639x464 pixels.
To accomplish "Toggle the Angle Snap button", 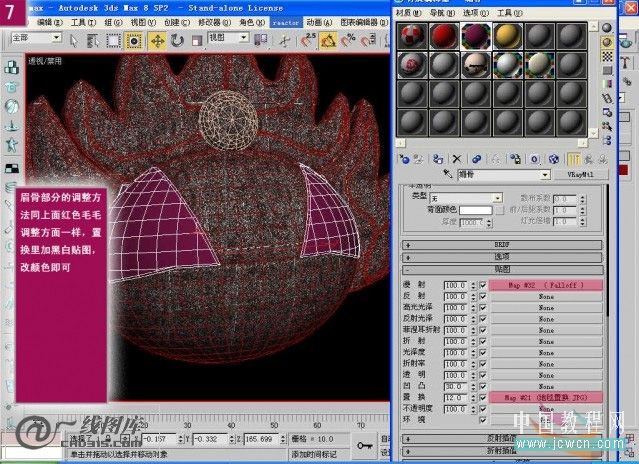I will coord(328,40).
